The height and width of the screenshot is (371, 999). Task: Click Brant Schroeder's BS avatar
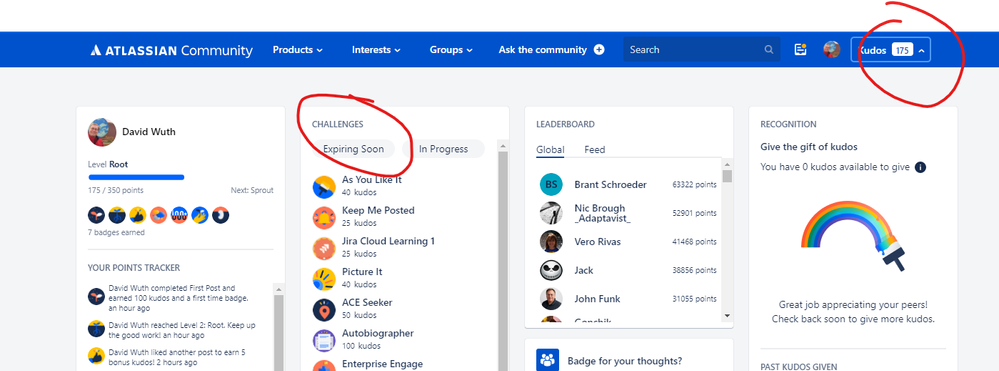click(x=551, y=185)
